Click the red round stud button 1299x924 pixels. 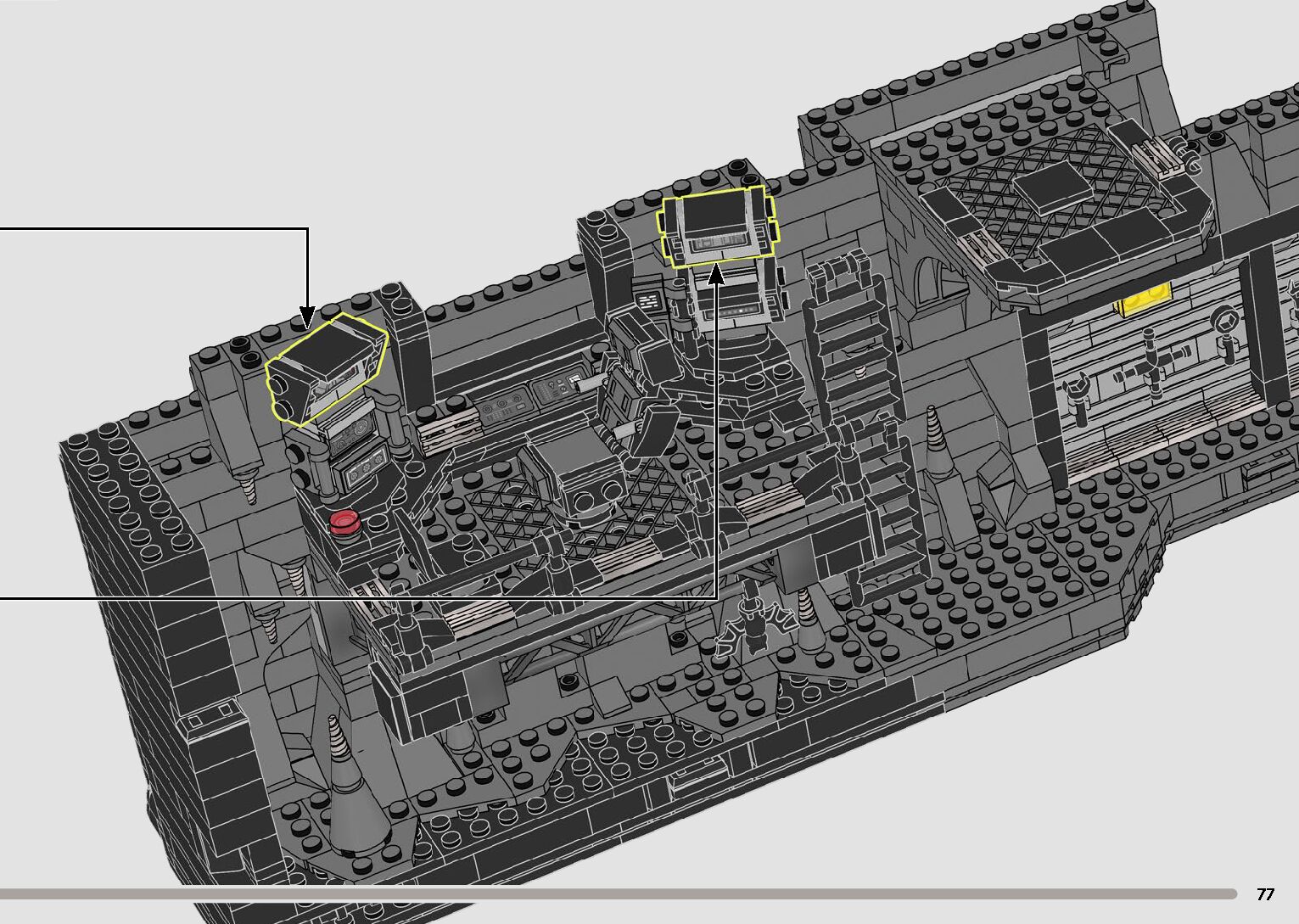click(344, 521)
